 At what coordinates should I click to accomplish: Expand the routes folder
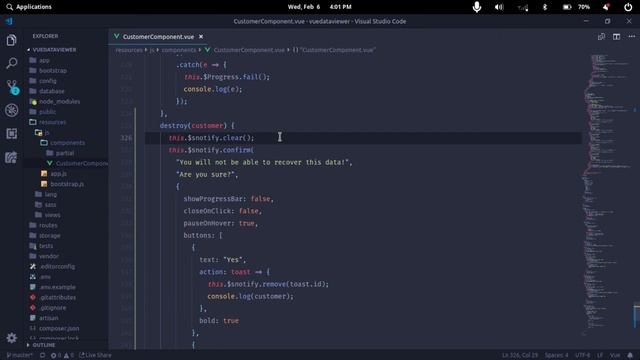coord(48,225)
